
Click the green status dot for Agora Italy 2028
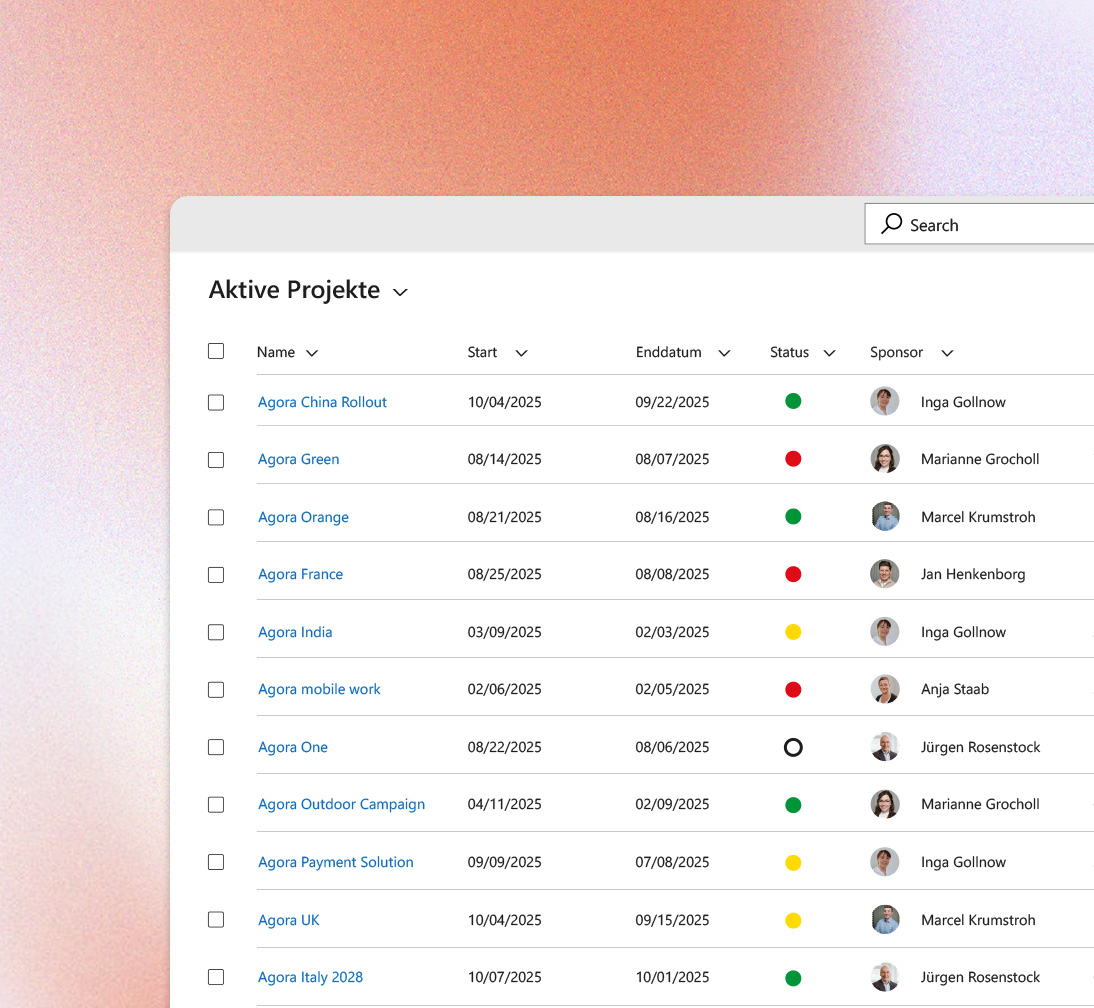pyautogui.click(x=793, y=978)
